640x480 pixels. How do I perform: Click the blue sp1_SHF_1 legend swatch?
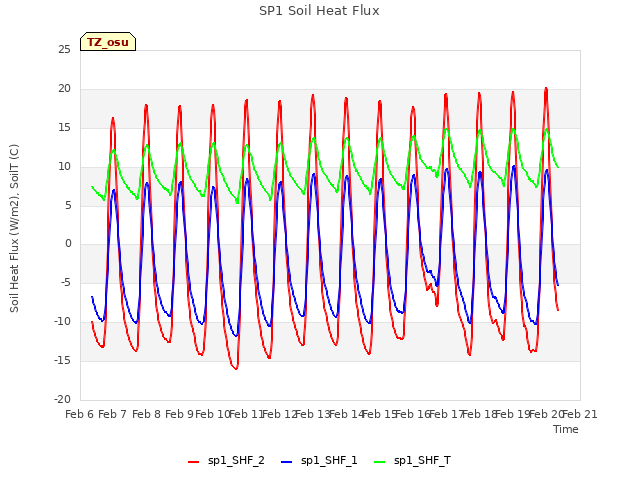point(287,462)
